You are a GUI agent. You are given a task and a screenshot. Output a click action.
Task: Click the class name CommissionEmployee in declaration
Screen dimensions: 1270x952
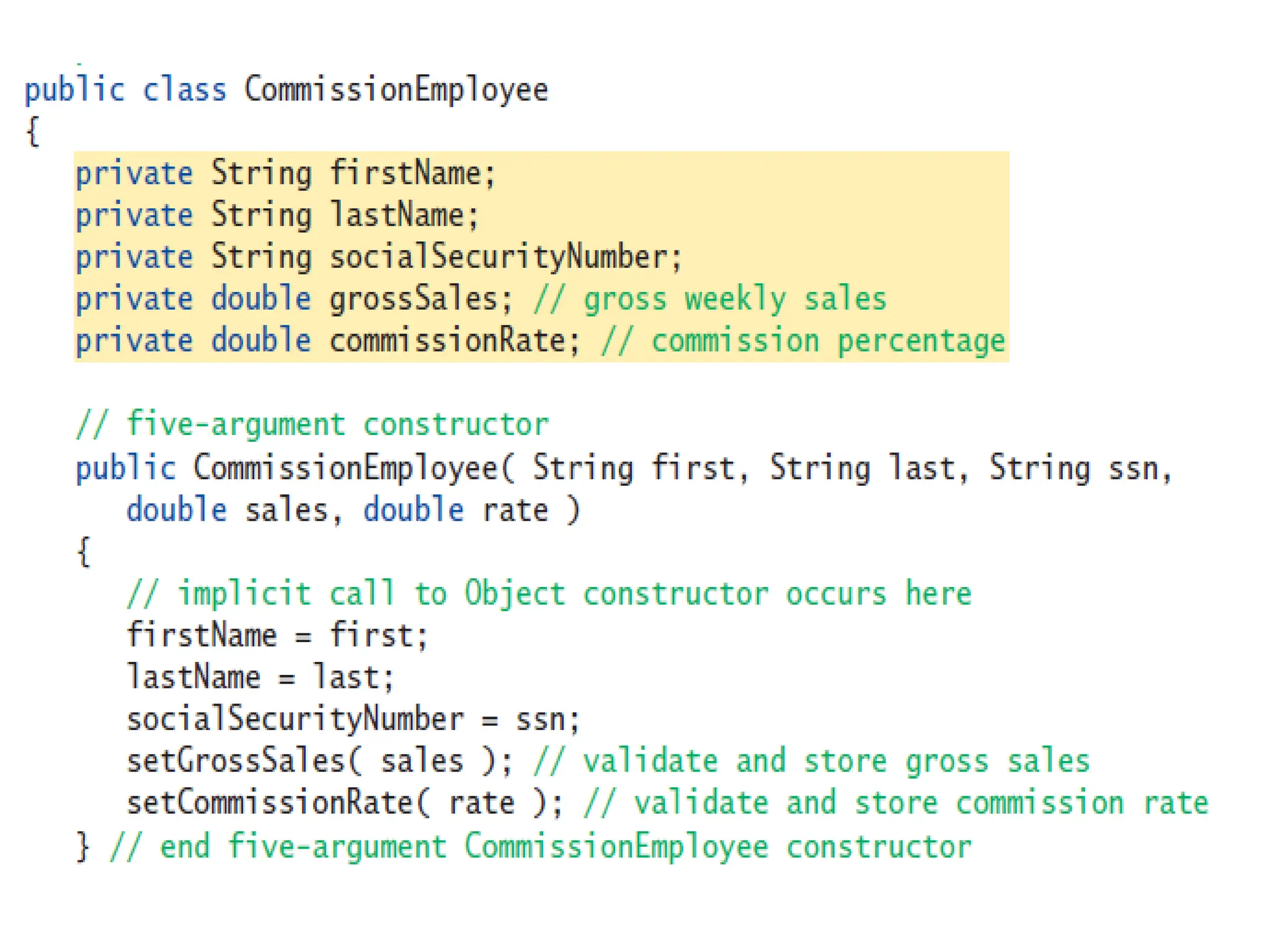coord(396,90)
